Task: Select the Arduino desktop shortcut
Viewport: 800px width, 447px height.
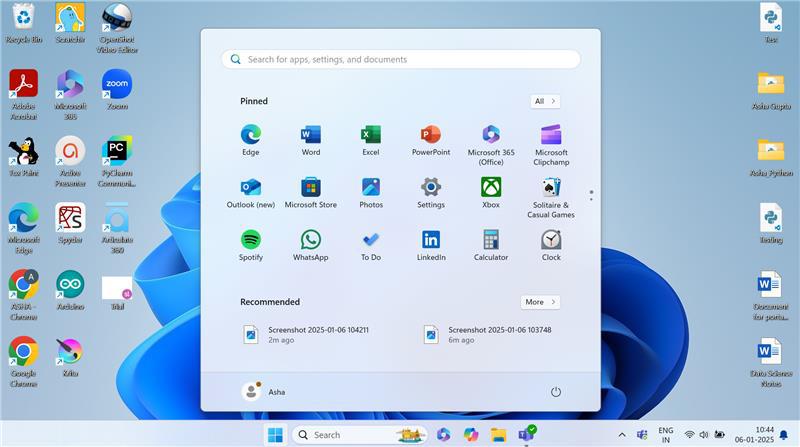Action: (x=70, y=290)
